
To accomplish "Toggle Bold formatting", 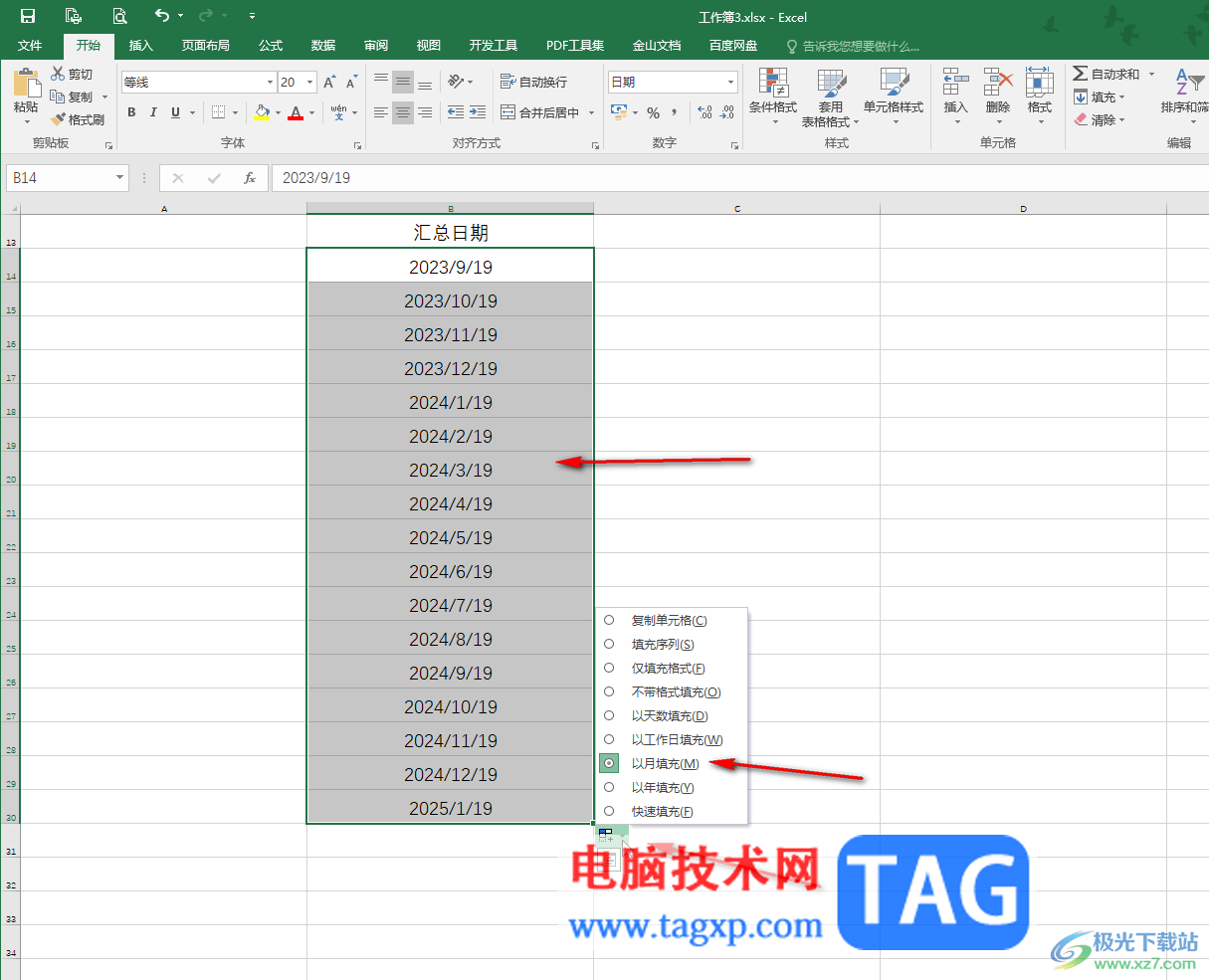I will point(131,112).
